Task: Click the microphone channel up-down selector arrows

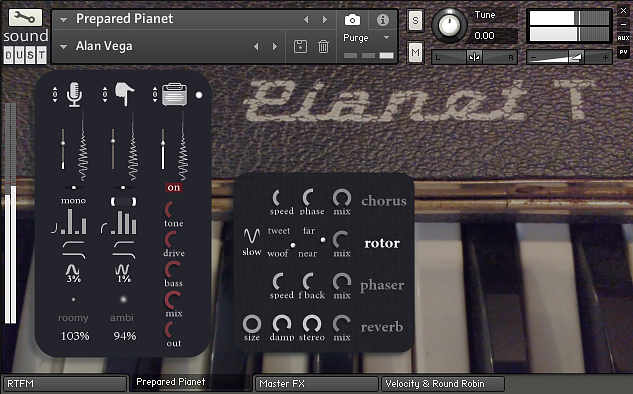Action: click(55, 95)
